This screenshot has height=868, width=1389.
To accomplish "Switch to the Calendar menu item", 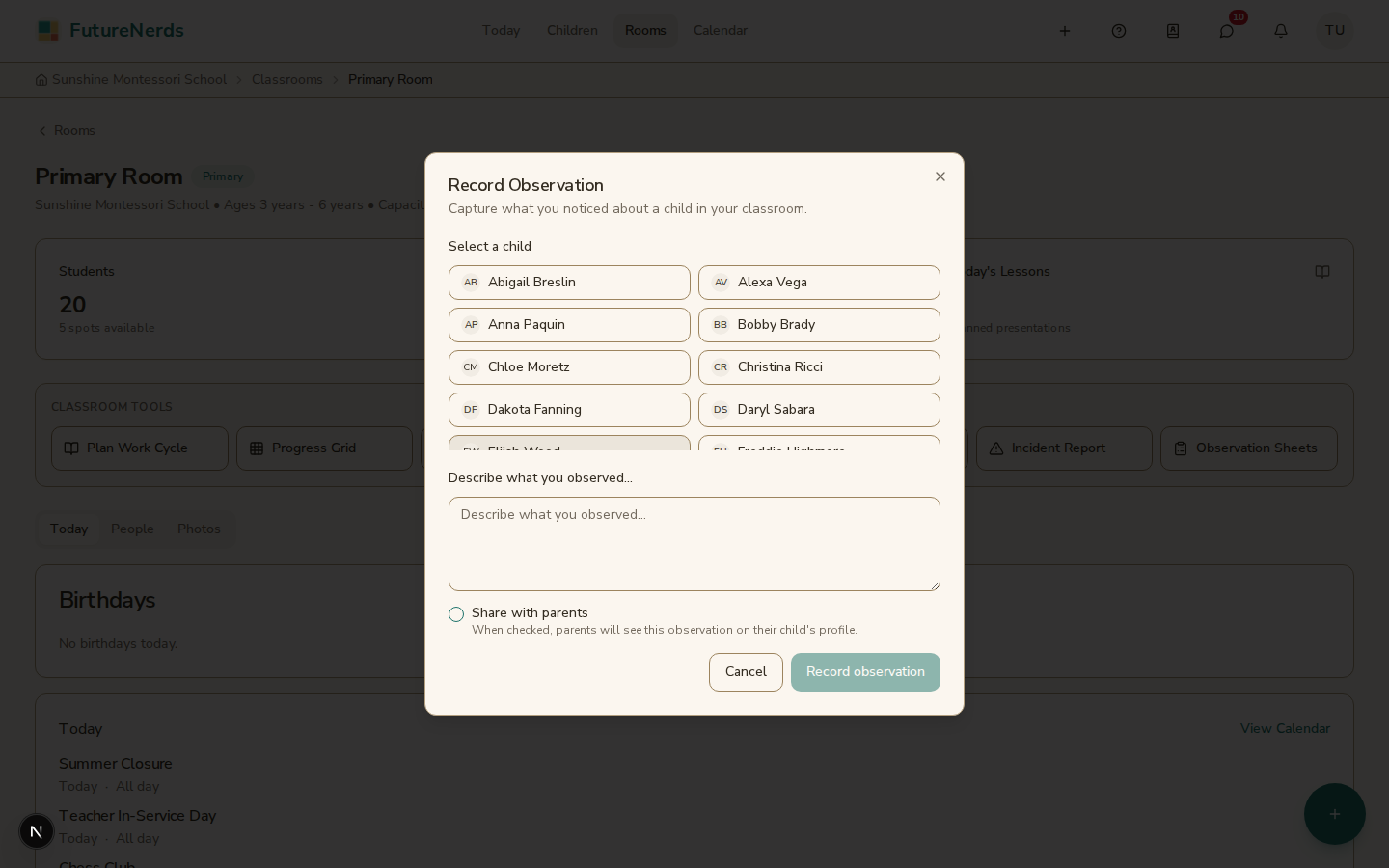I will click(721, 31).
